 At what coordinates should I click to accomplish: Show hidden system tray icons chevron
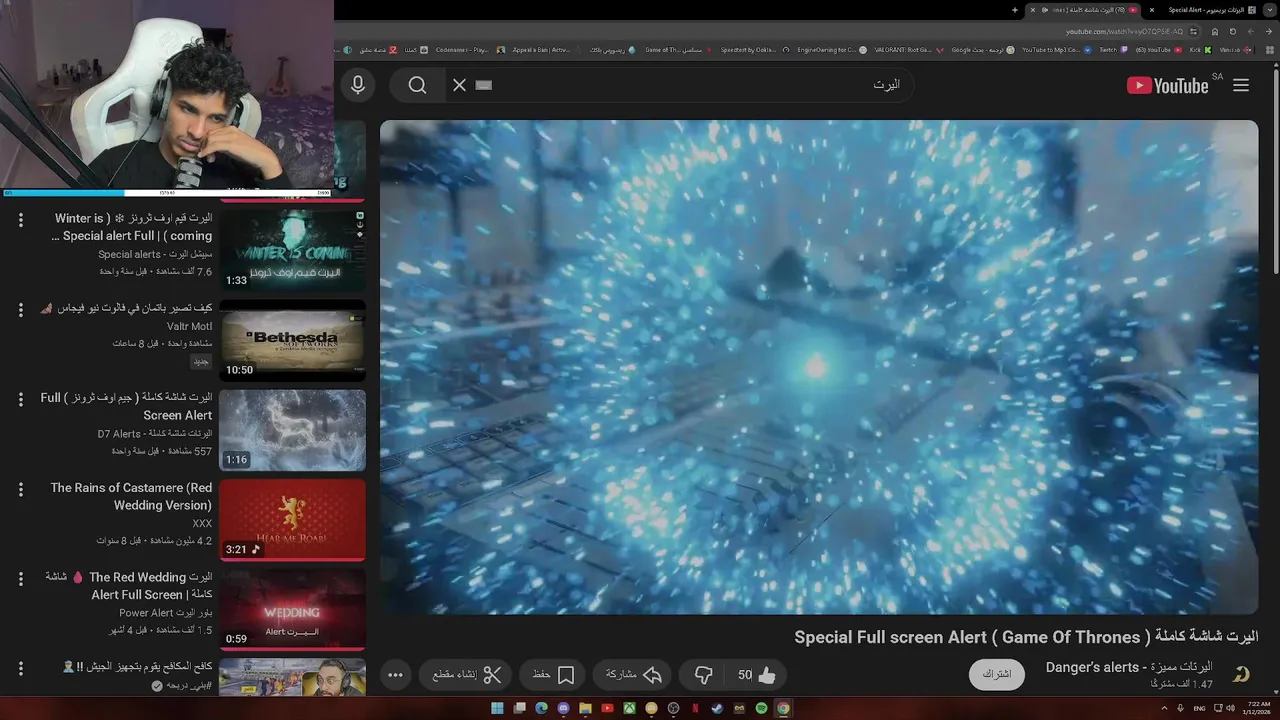click(x=1166, y=708)
